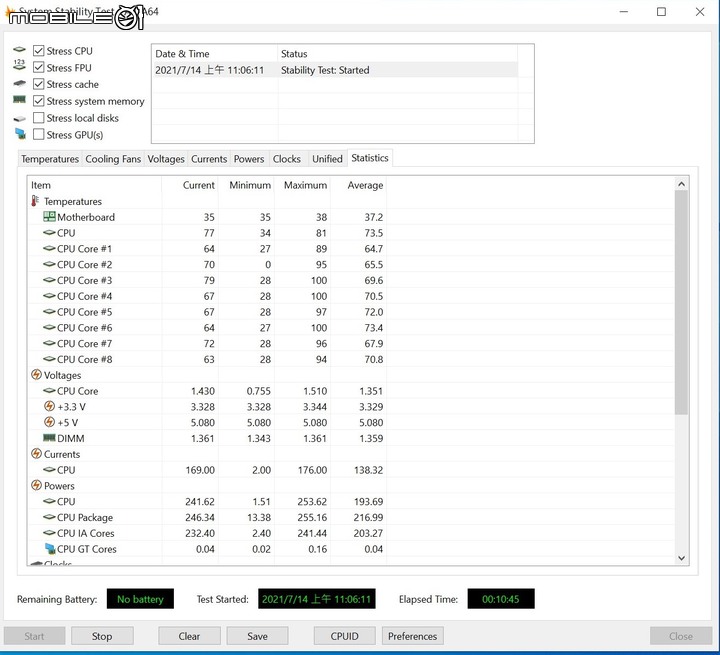The image size is (720, 655).
Task: Click the 123 icon beside Stress FPU
Action: (x=19, y=65)
